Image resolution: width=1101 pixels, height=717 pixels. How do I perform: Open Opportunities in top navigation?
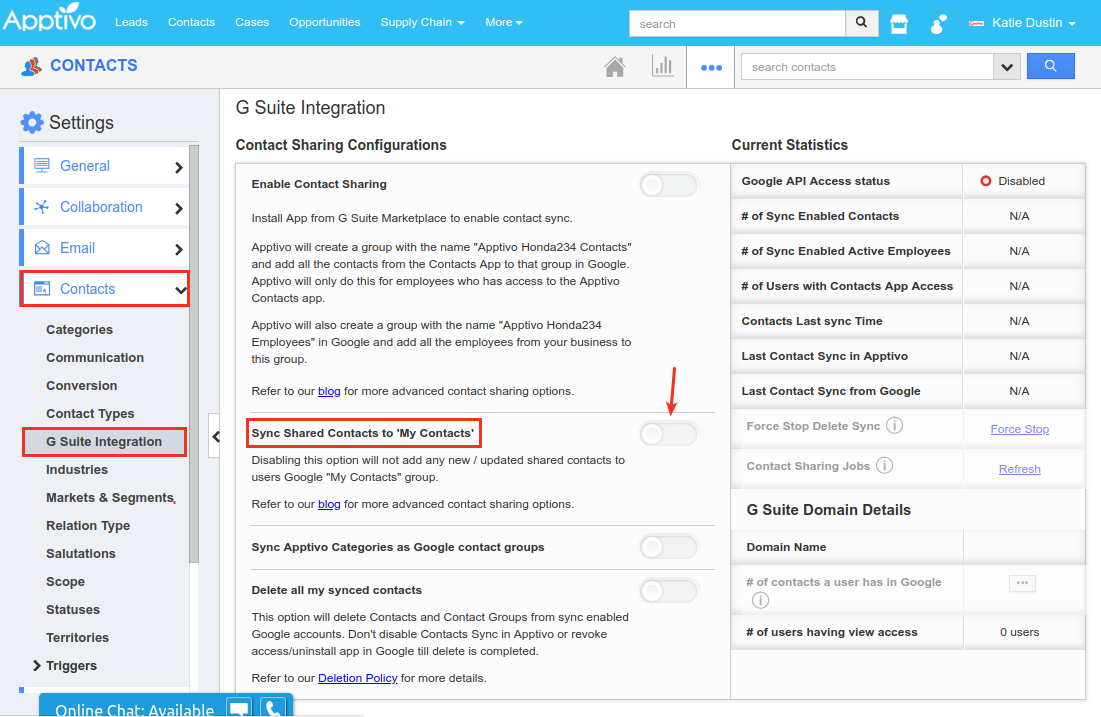(324, 22)
